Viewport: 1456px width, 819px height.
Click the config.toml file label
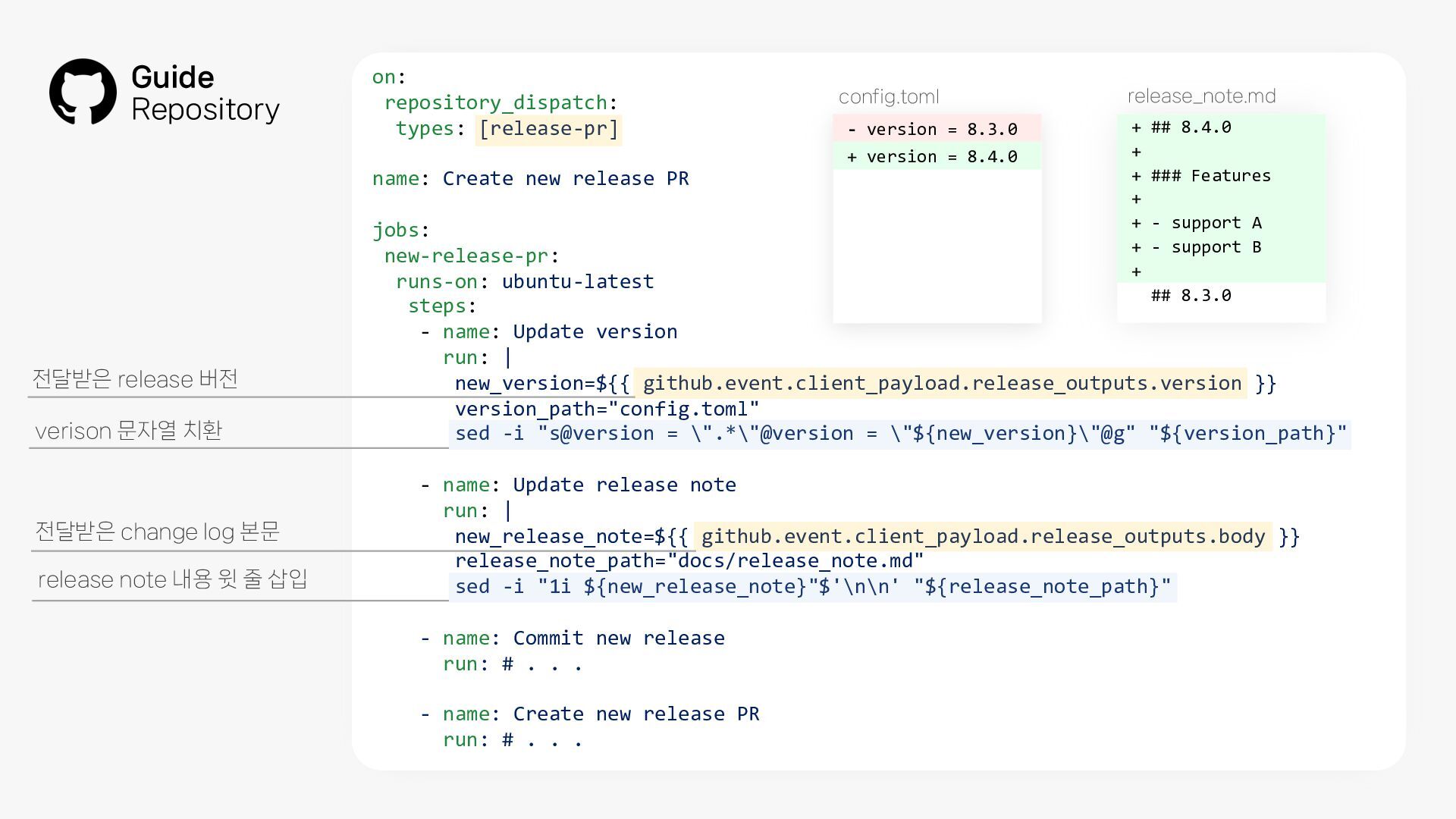[888, 97]
